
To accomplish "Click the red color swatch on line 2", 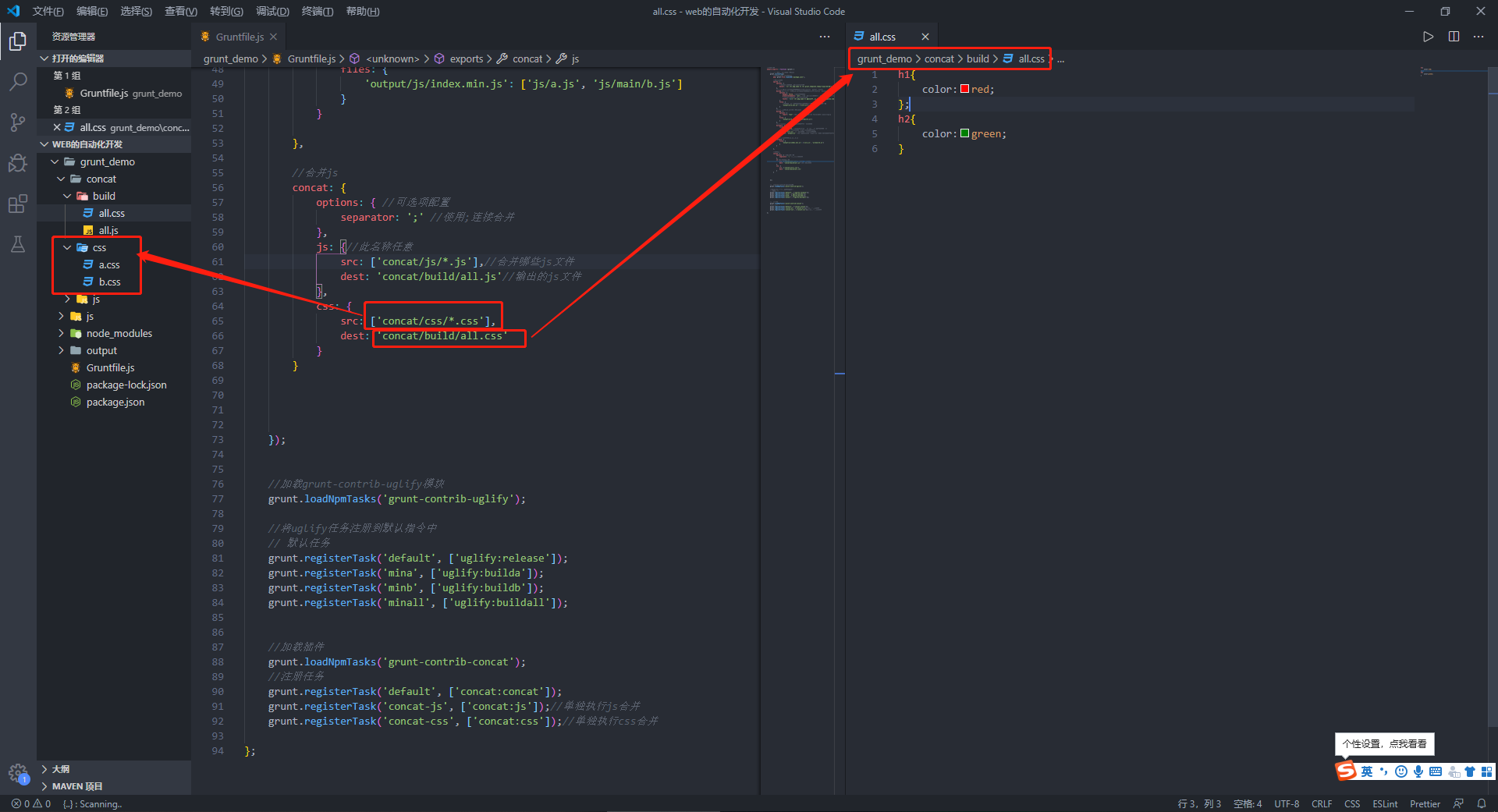I will pyautogui.click(x=964, y=89).
